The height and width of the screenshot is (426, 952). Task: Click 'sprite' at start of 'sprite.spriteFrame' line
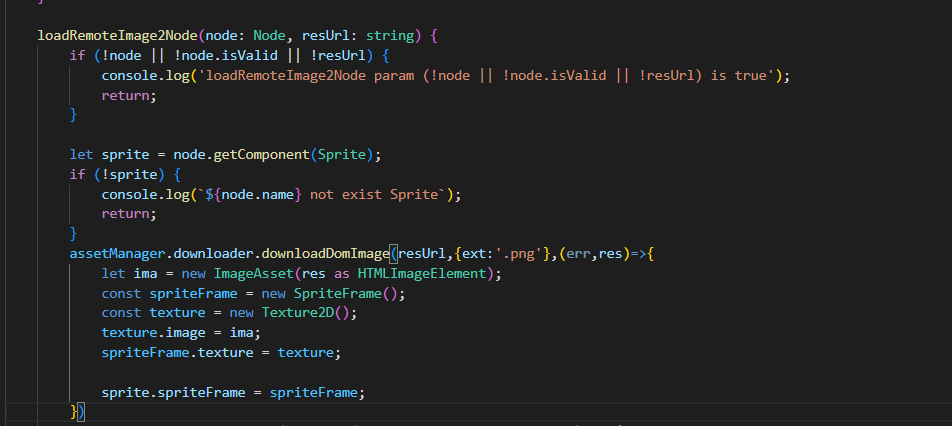click(x=126, y=393)
